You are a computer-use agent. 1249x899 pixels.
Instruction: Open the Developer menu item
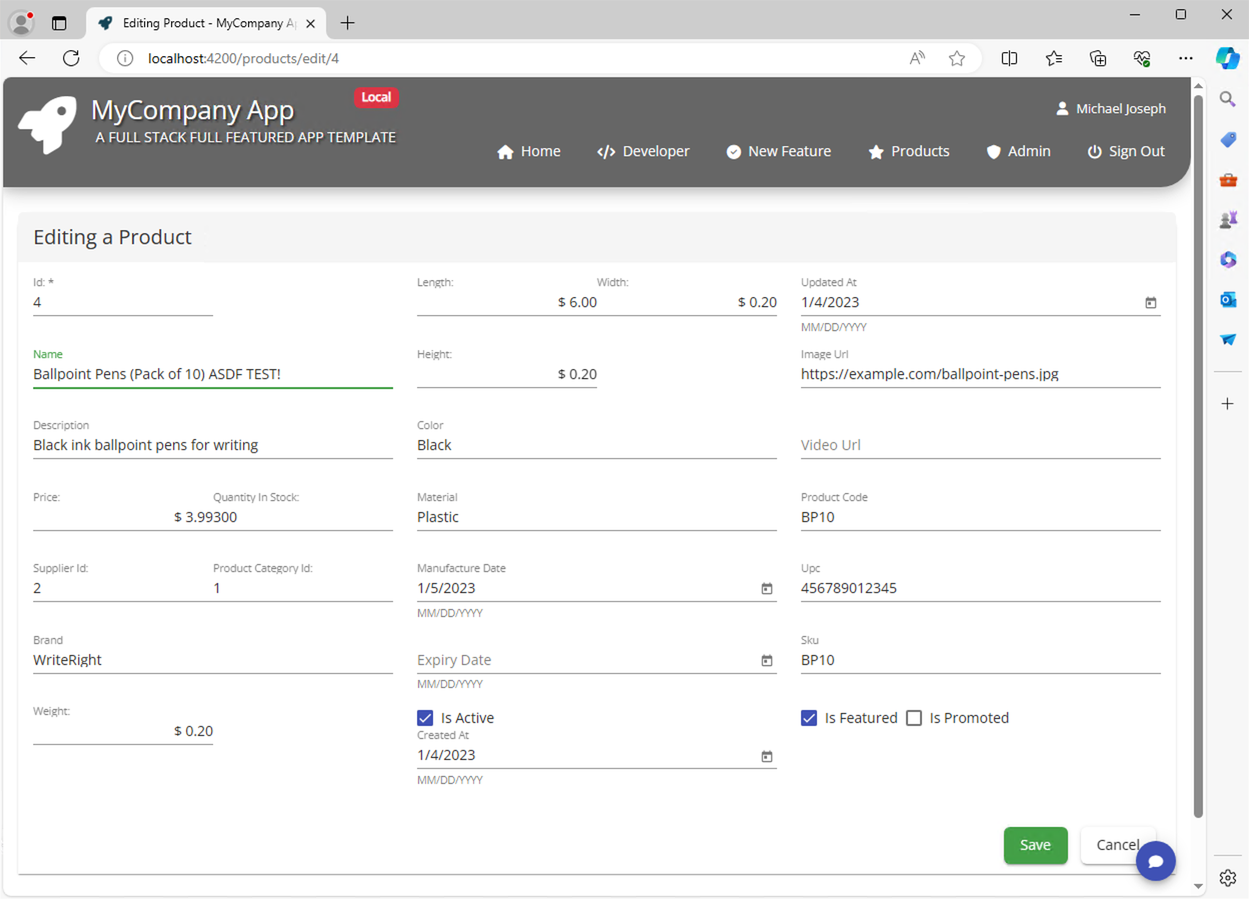tap(643, 151)
